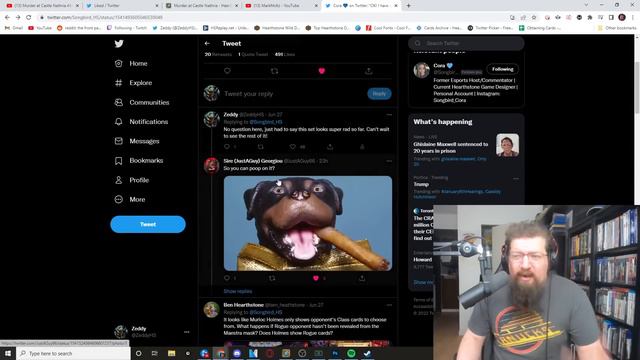Like Zeddy's reply using its heart
Screen dimensions: 640x360
coord(293,147)
